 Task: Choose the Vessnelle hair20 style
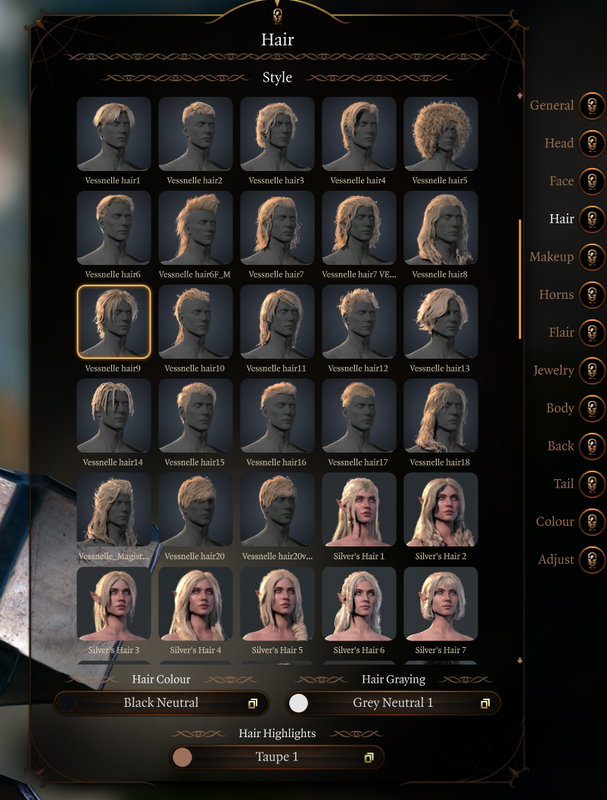click(x=195, y=510)
